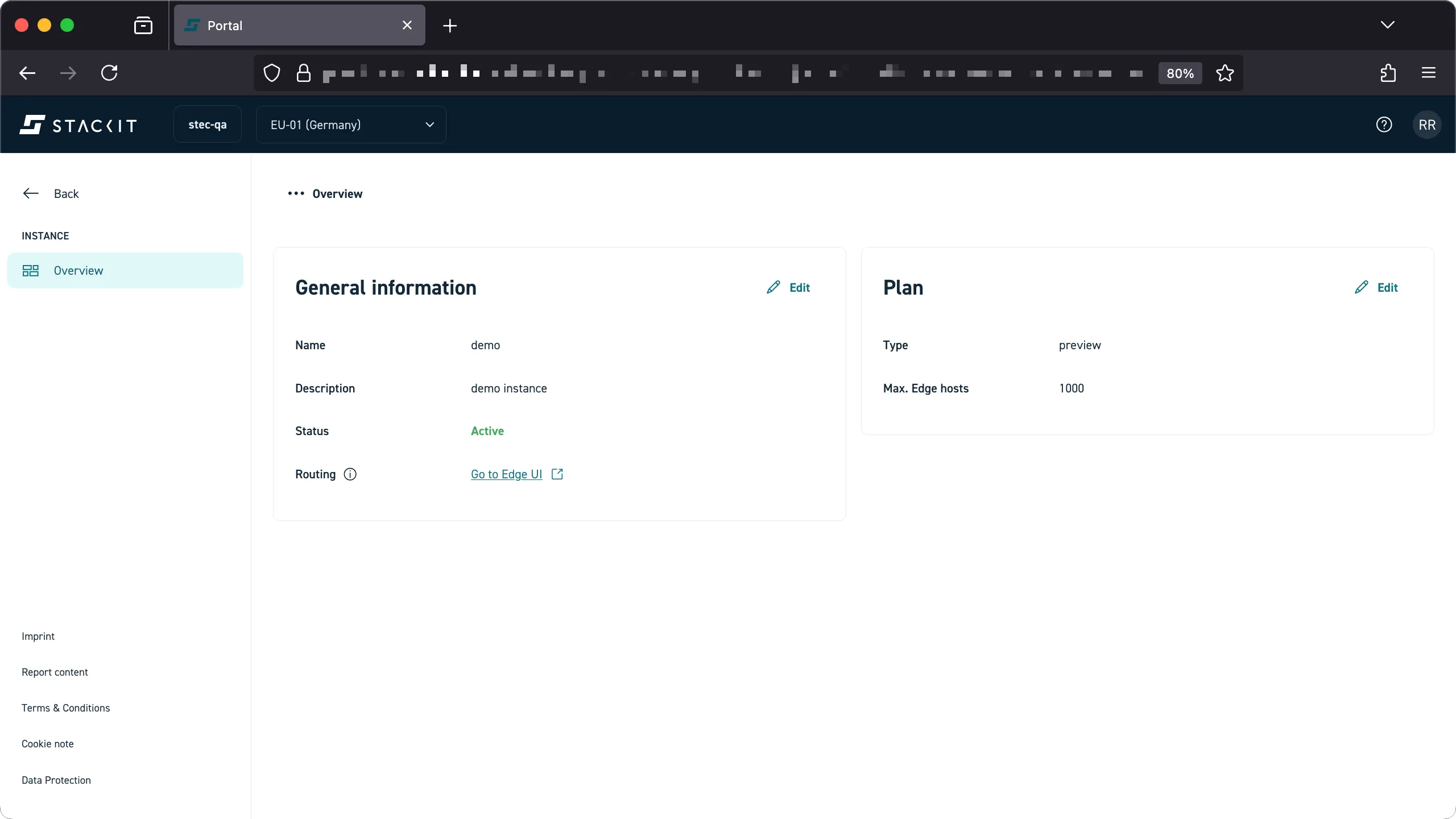
Task: Edit the General information section
Action: click(x=788, y=287)
